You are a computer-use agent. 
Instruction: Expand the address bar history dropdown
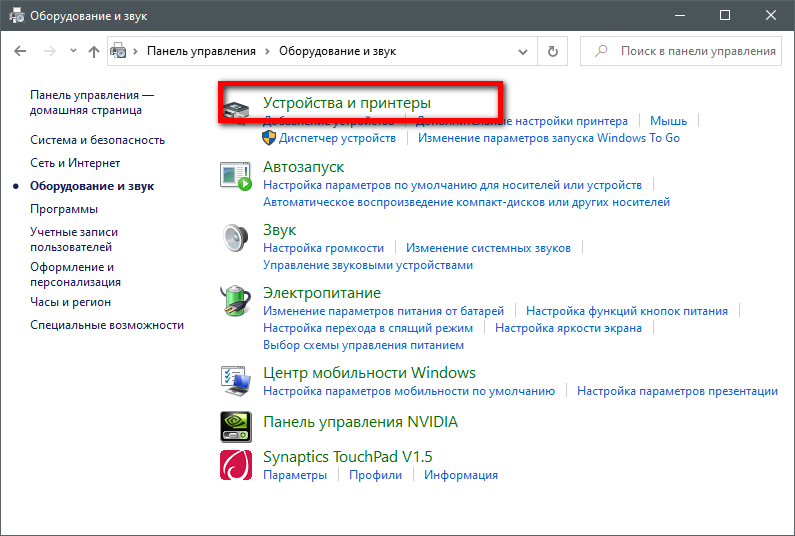coord(525,51)
